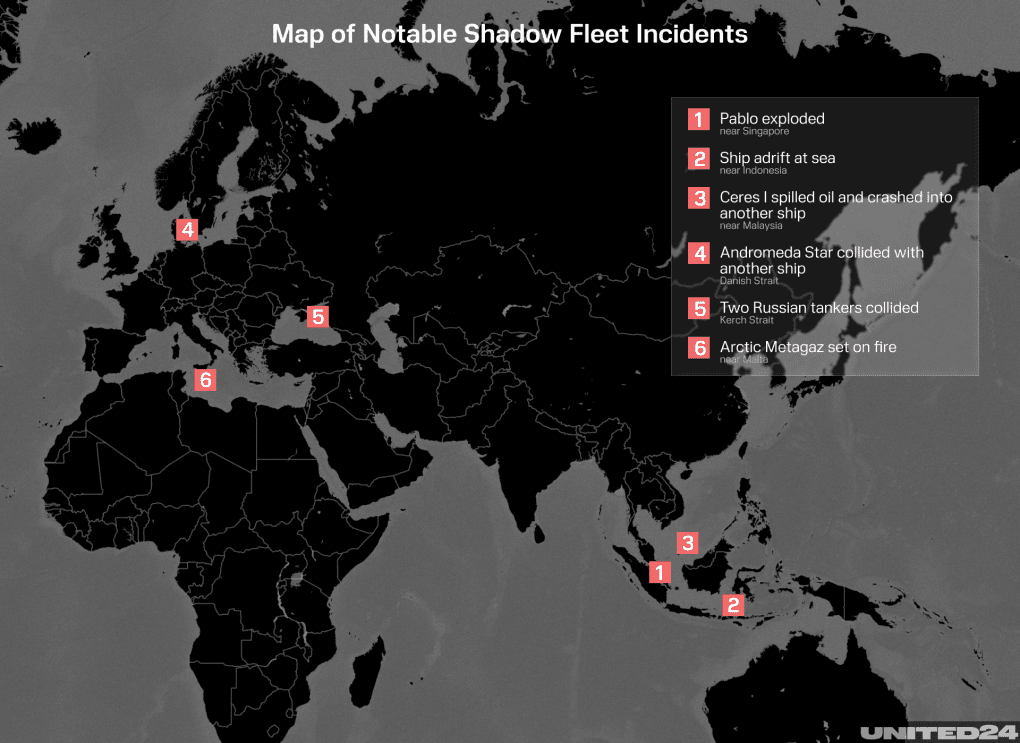Click marker 5 in the Kerch Strait
Image resolution: width=1020 pixels, height=743 pixels.
pyautogui.click(x=319, y=316)
